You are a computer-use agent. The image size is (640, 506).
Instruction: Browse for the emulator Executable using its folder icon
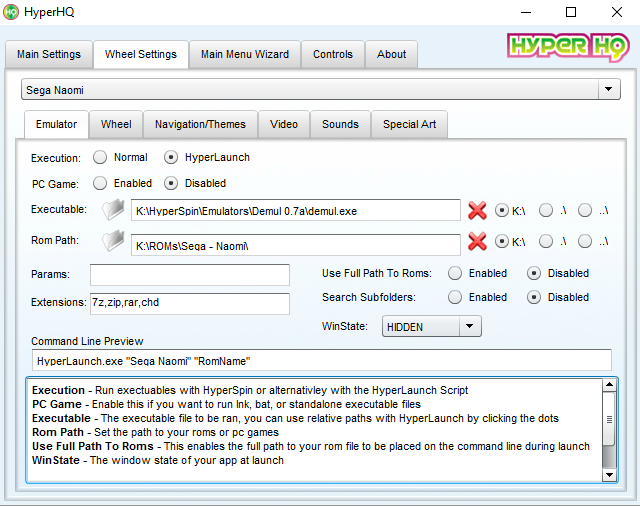tap(113, 210)
